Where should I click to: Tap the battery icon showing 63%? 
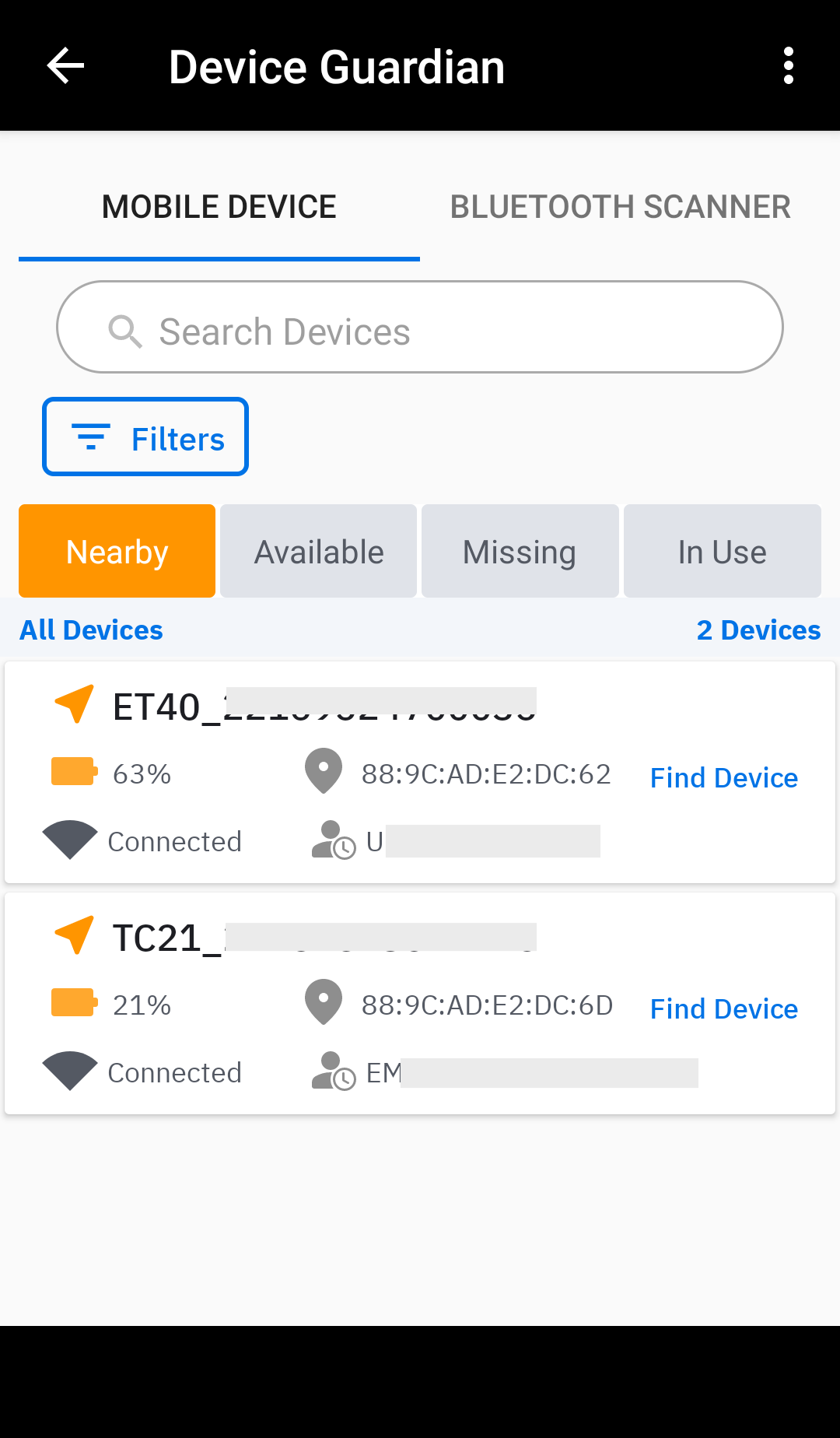coord(74,772)
